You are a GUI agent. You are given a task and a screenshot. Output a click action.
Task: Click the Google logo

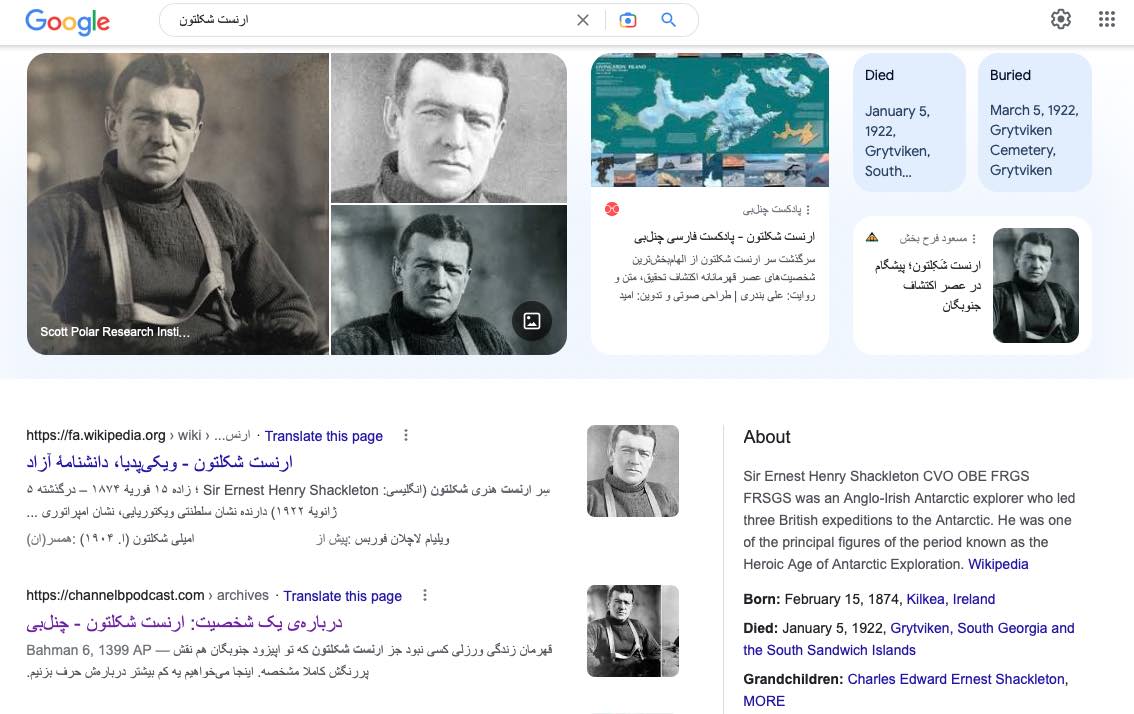pos(67,21)
